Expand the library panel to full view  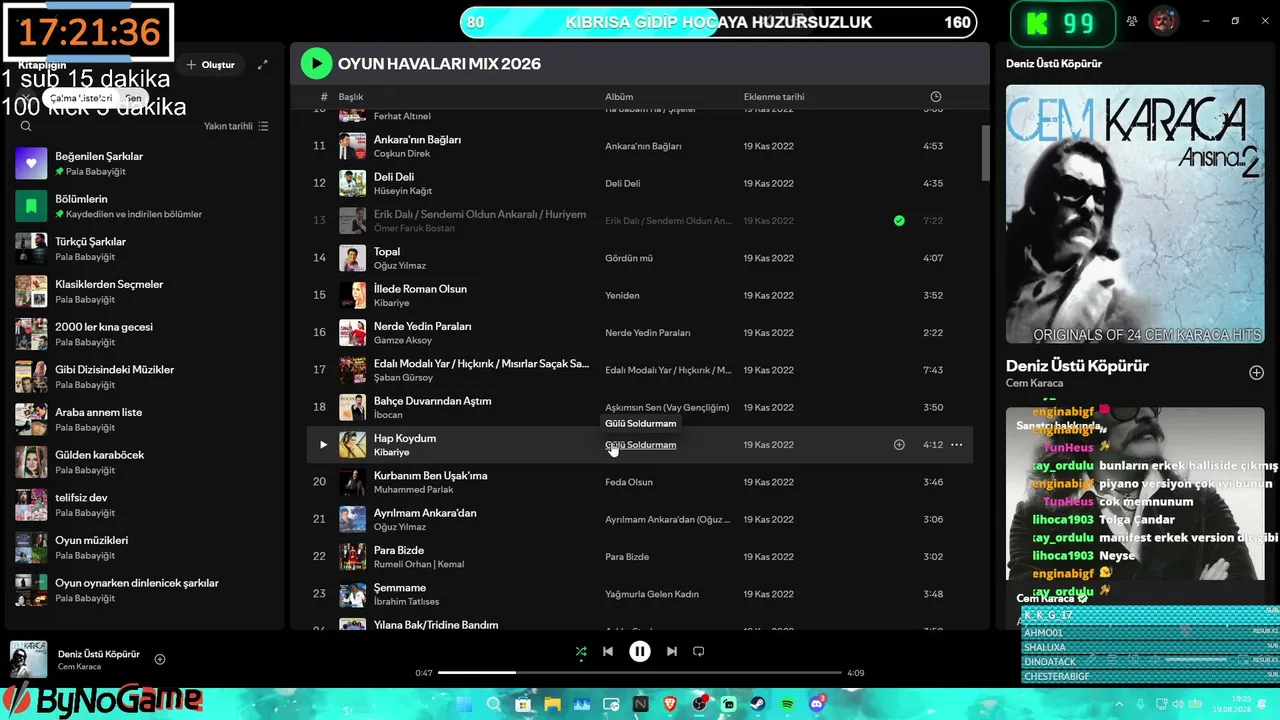(x=263, y=65)
